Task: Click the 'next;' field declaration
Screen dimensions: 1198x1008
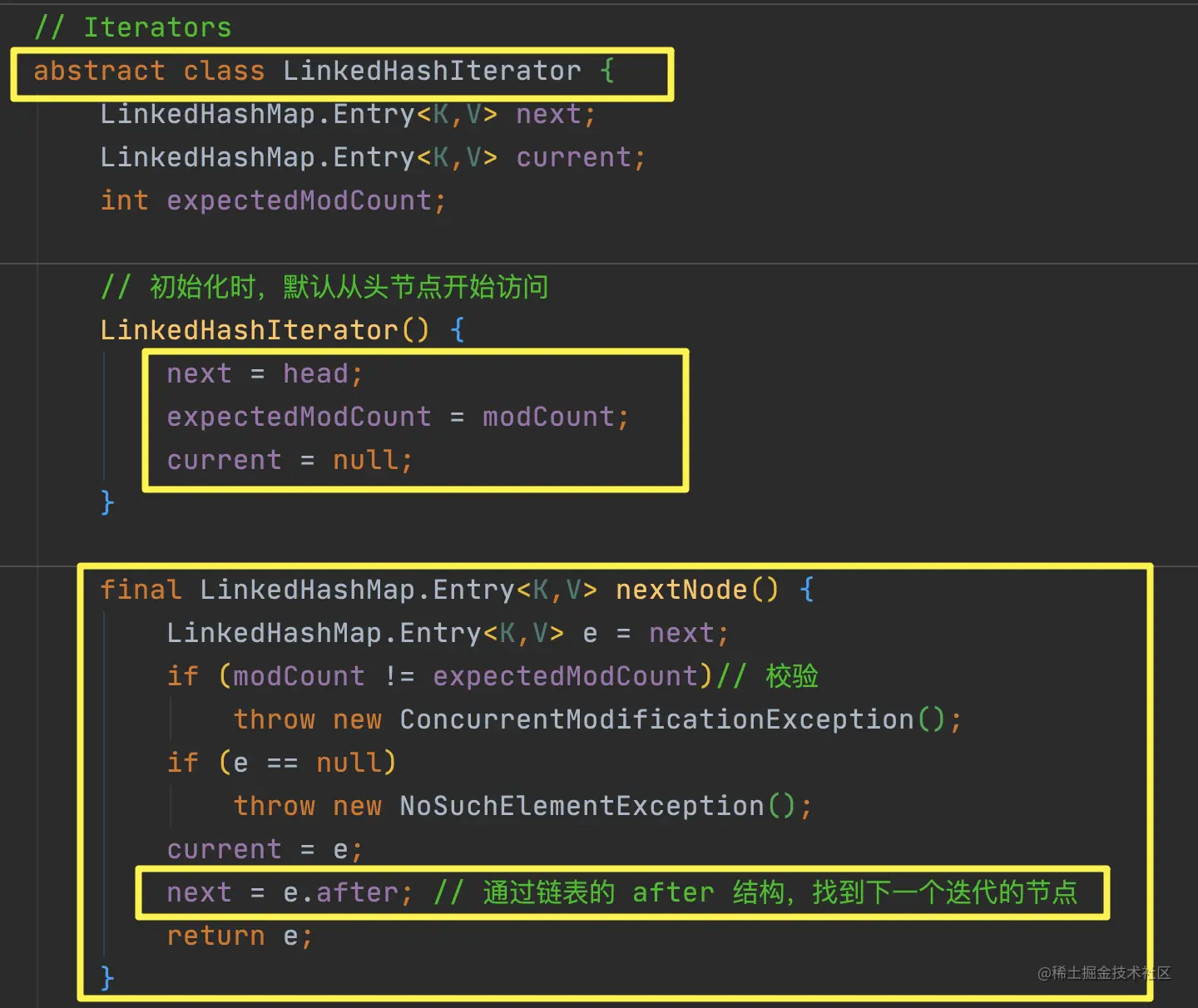Action: pyautogui.click(x=556, y=114)
